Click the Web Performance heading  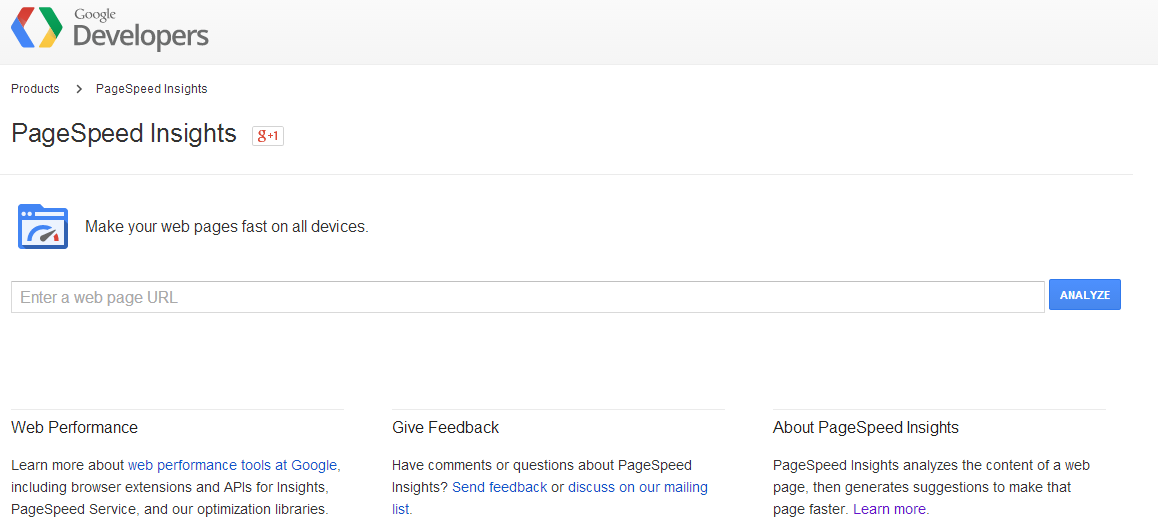tap(75, 428)
